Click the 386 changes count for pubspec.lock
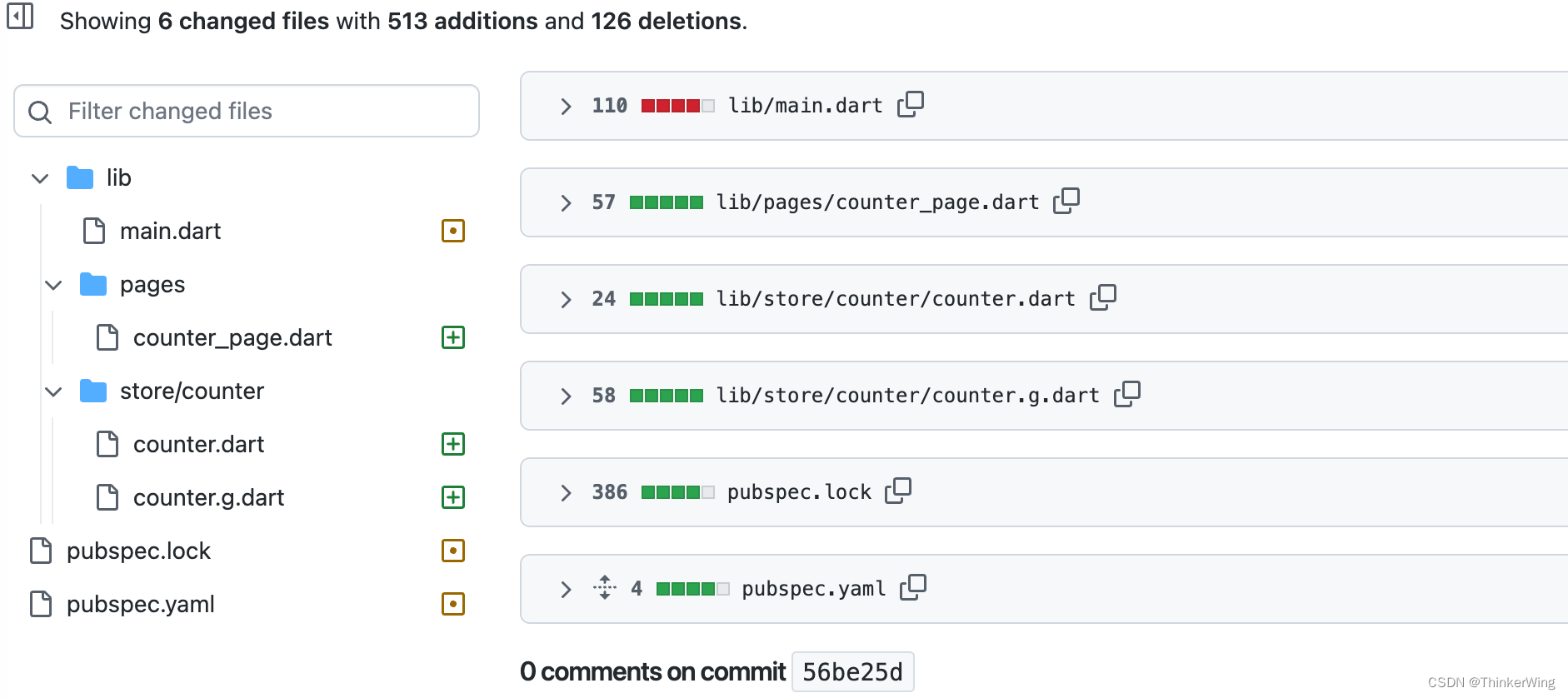This screenshot has height=698, width=1568. [610, 492]
